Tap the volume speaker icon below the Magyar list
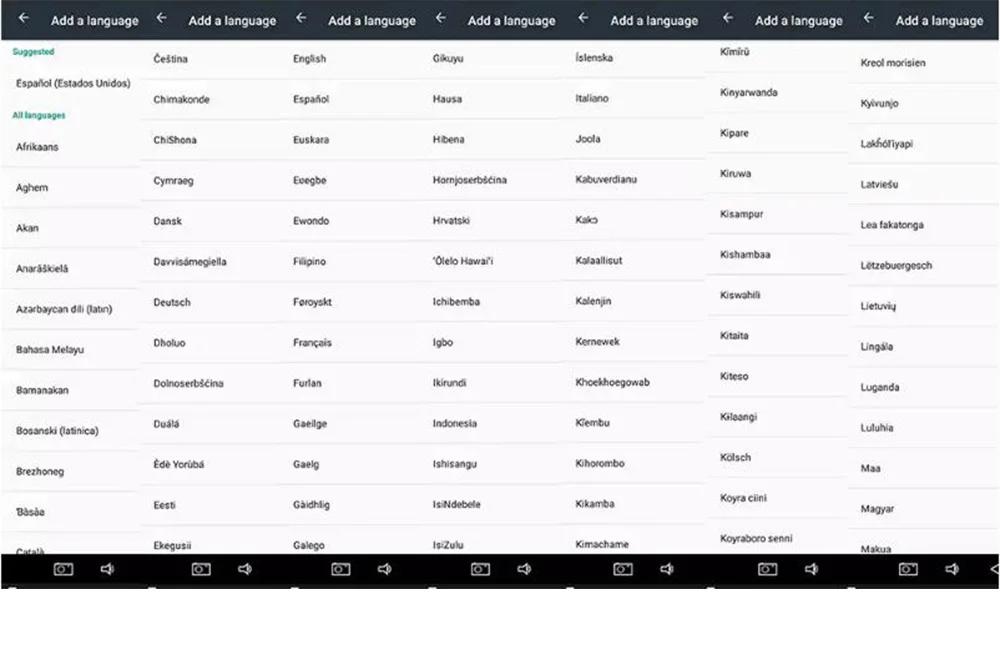 (x=952, y=569)
